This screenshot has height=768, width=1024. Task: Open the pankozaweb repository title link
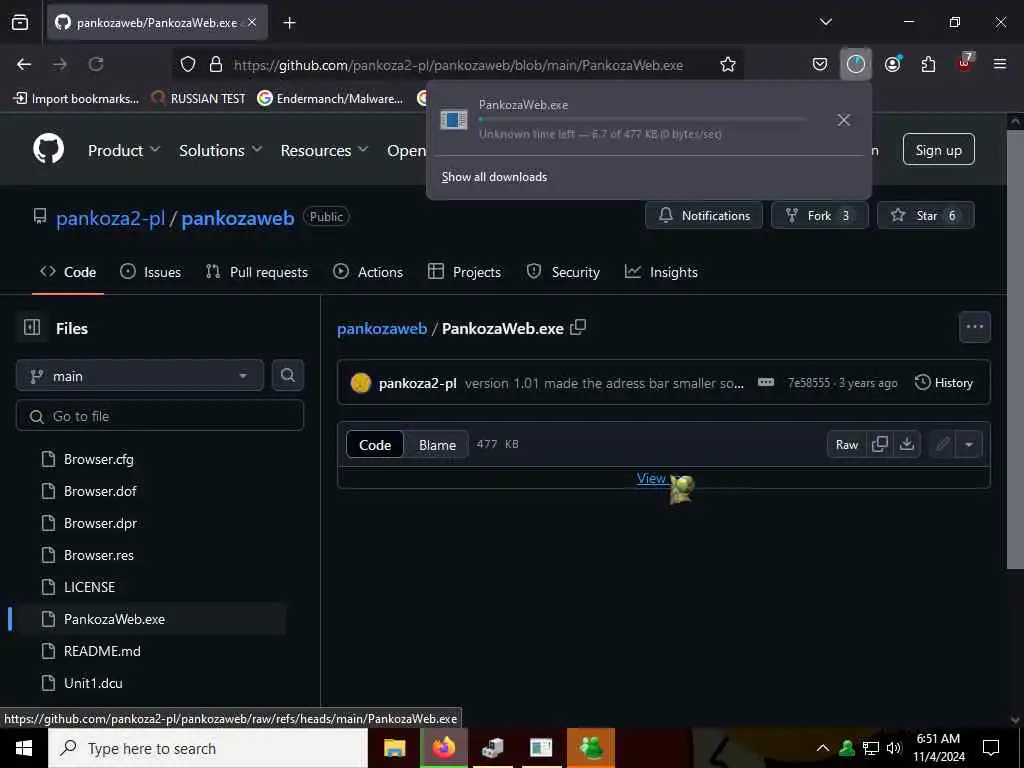238,217
